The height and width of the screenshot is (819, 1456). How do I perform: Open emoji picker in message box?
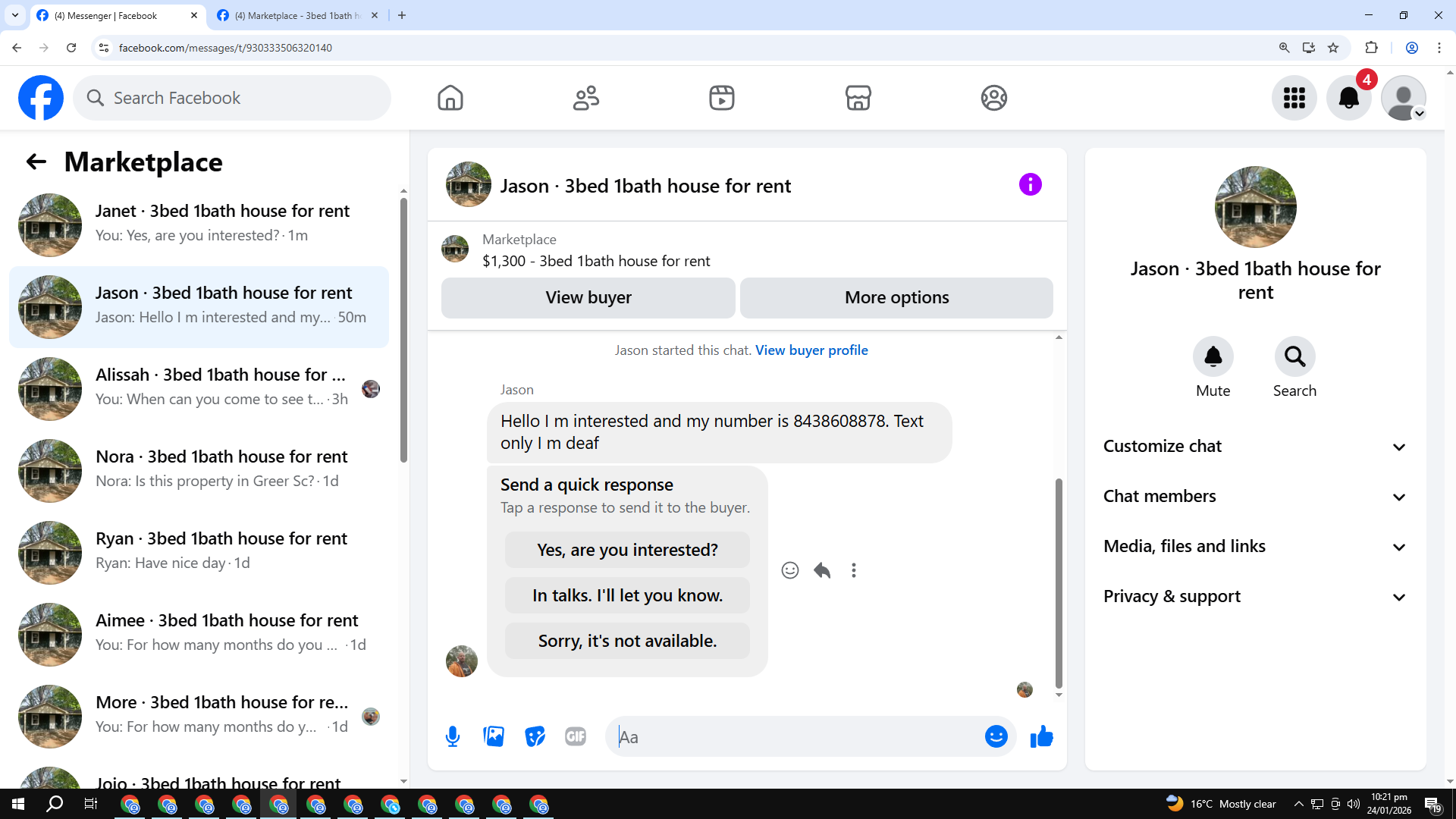[x=996, y=736]
